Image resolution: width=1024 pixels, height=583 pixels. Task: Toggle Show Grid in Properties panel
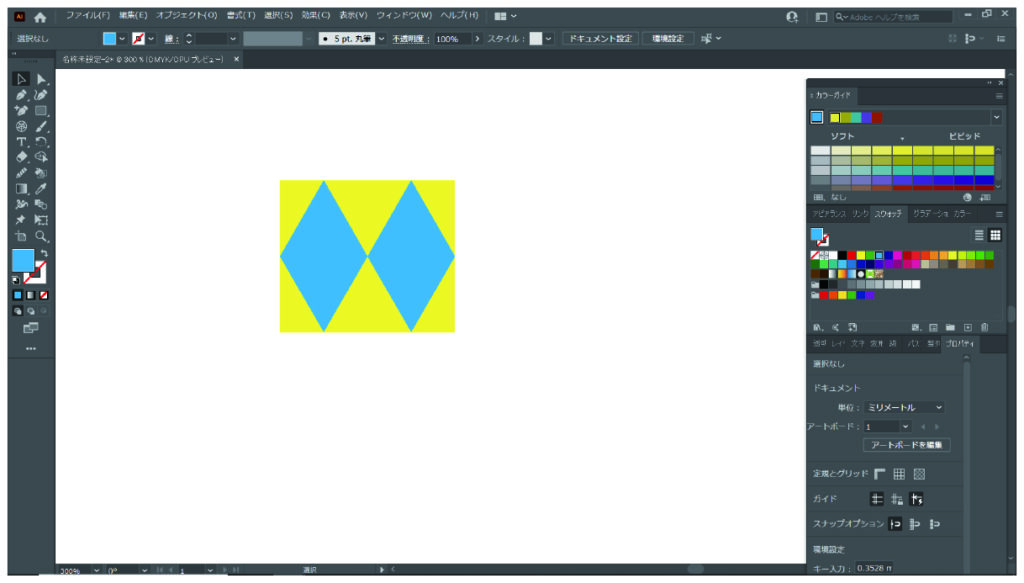899,474
